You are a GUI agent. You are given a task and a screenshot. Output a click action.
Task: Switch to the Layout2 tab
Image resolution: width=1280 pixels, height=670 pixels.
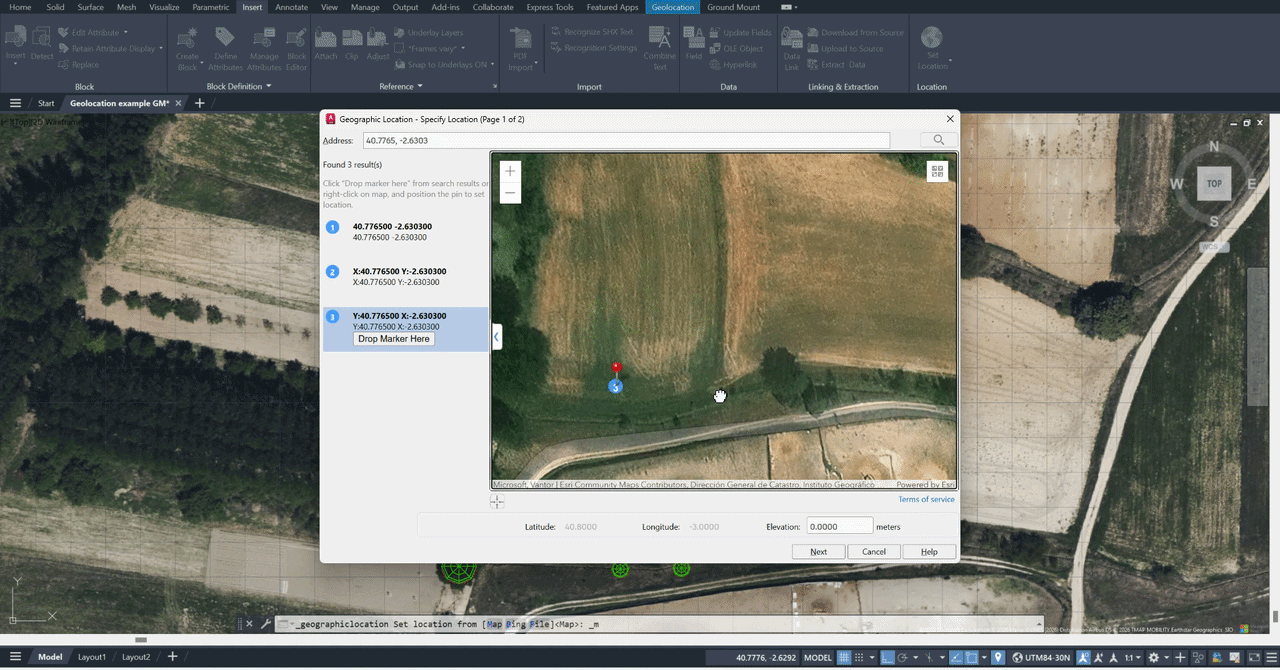(x=136, y=657)
